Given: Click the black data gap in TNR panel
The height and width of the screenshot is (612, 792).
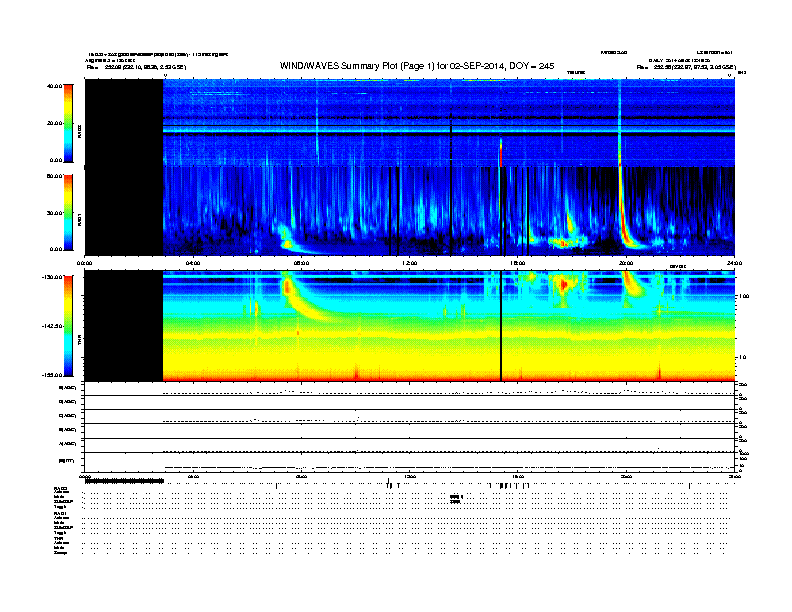Looking at the screenshot, I should [x=124, y=326].
